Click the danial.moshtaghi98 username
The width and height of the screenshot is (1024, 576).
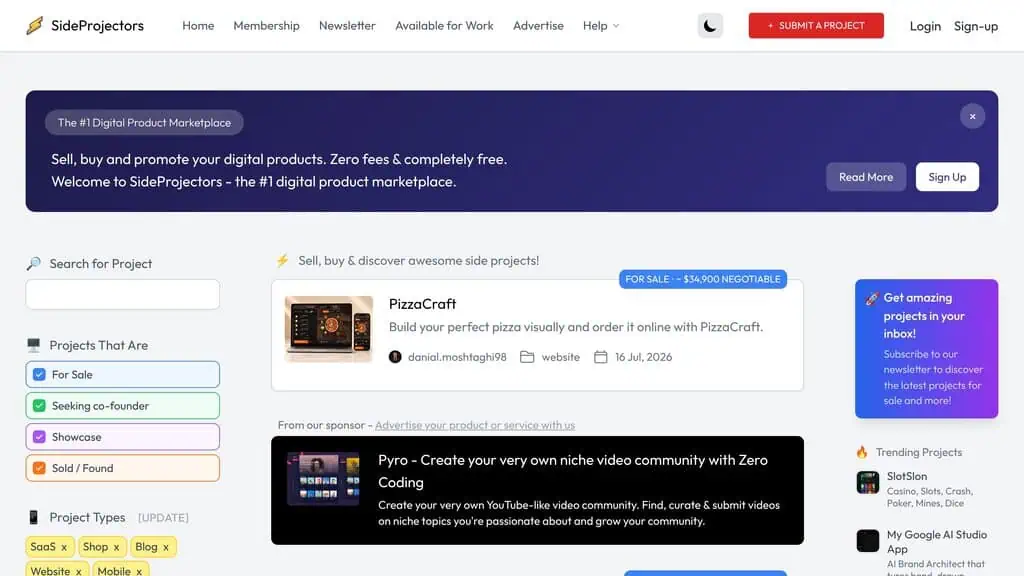click(457, 357)
